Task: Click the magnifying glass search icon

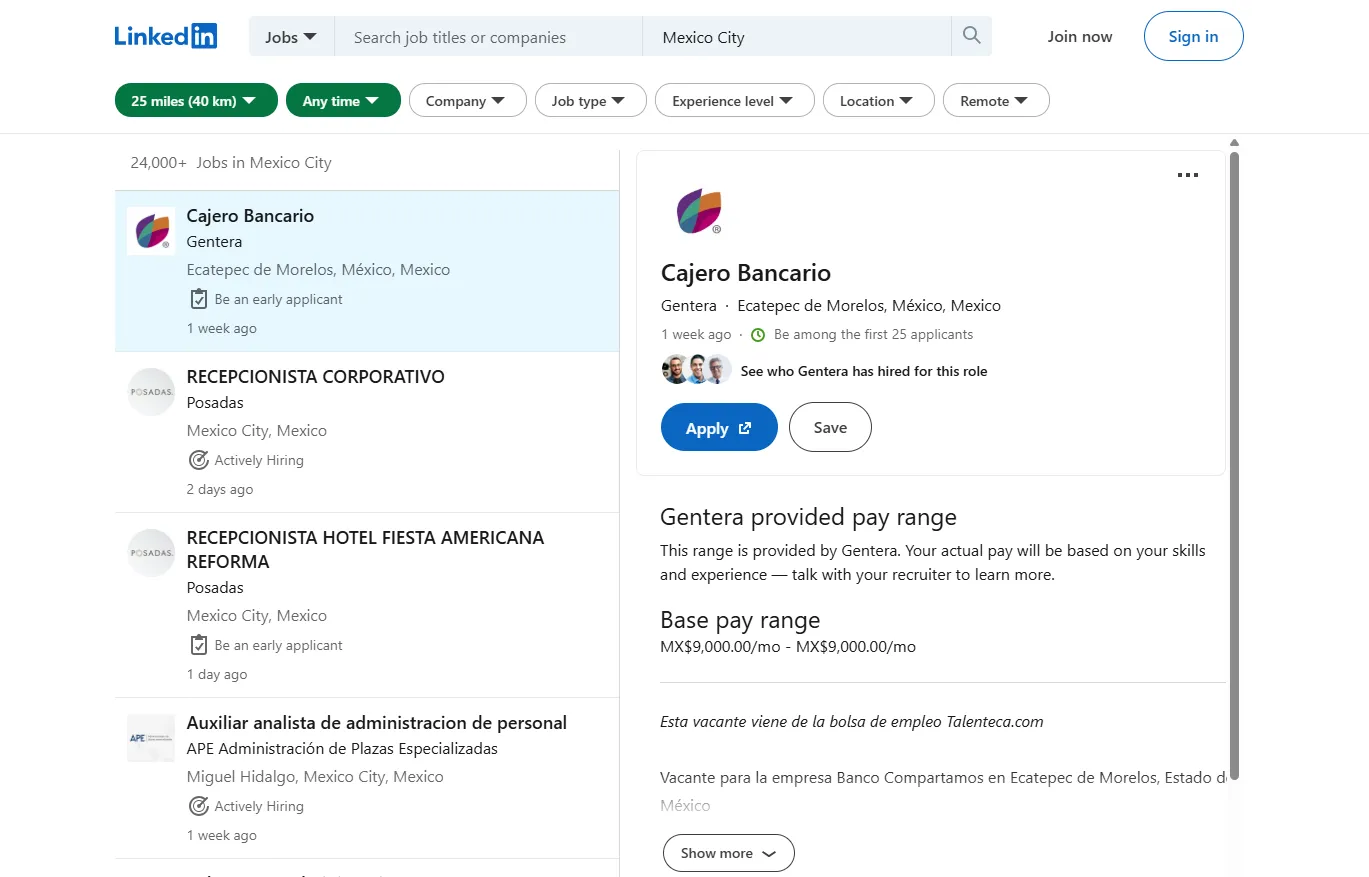Action: pyautogui.click(x=971, y=36)
